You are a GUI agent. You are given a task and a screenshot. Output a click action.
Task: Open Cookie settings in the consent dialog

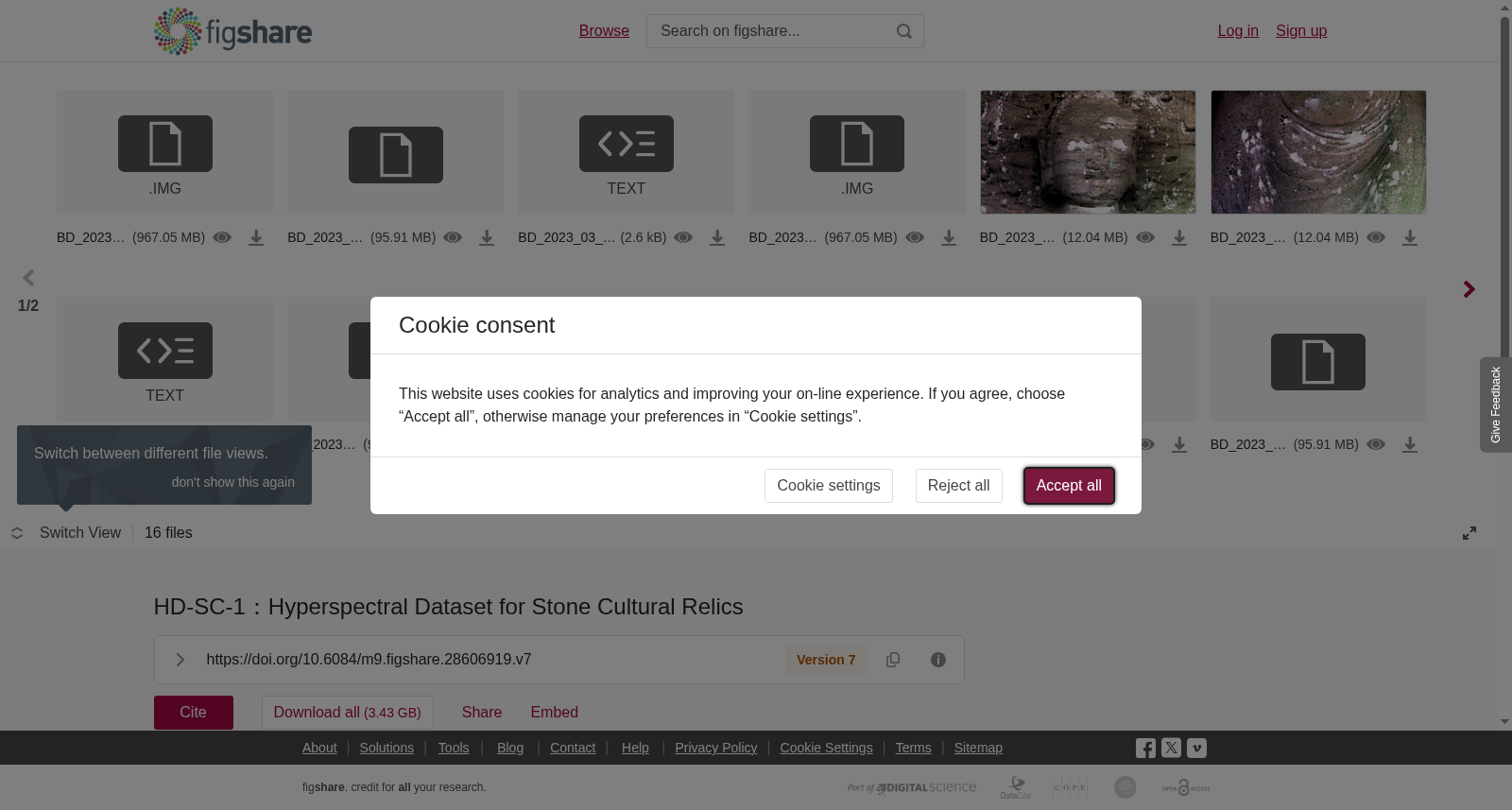(829, 486)
